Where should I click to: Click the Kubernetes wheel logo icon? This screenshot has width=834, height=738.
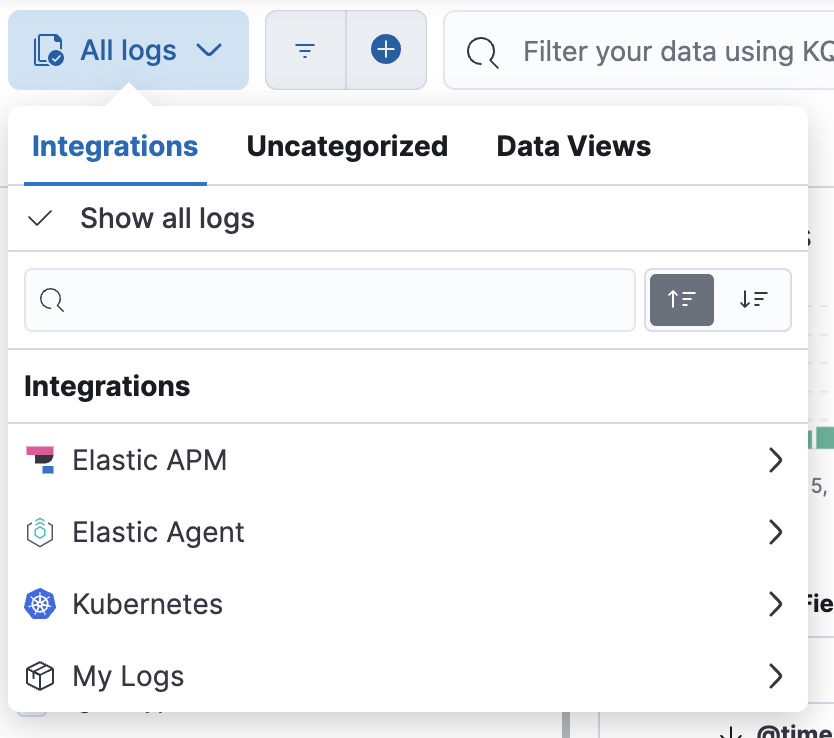pos(40,604)
